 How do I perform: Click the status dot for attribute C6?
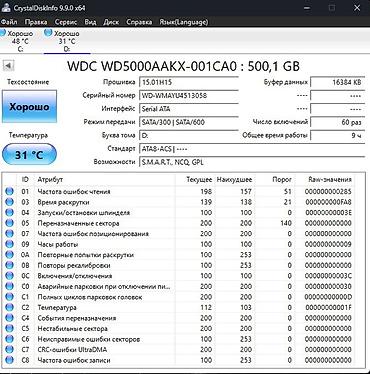point(9,339)
